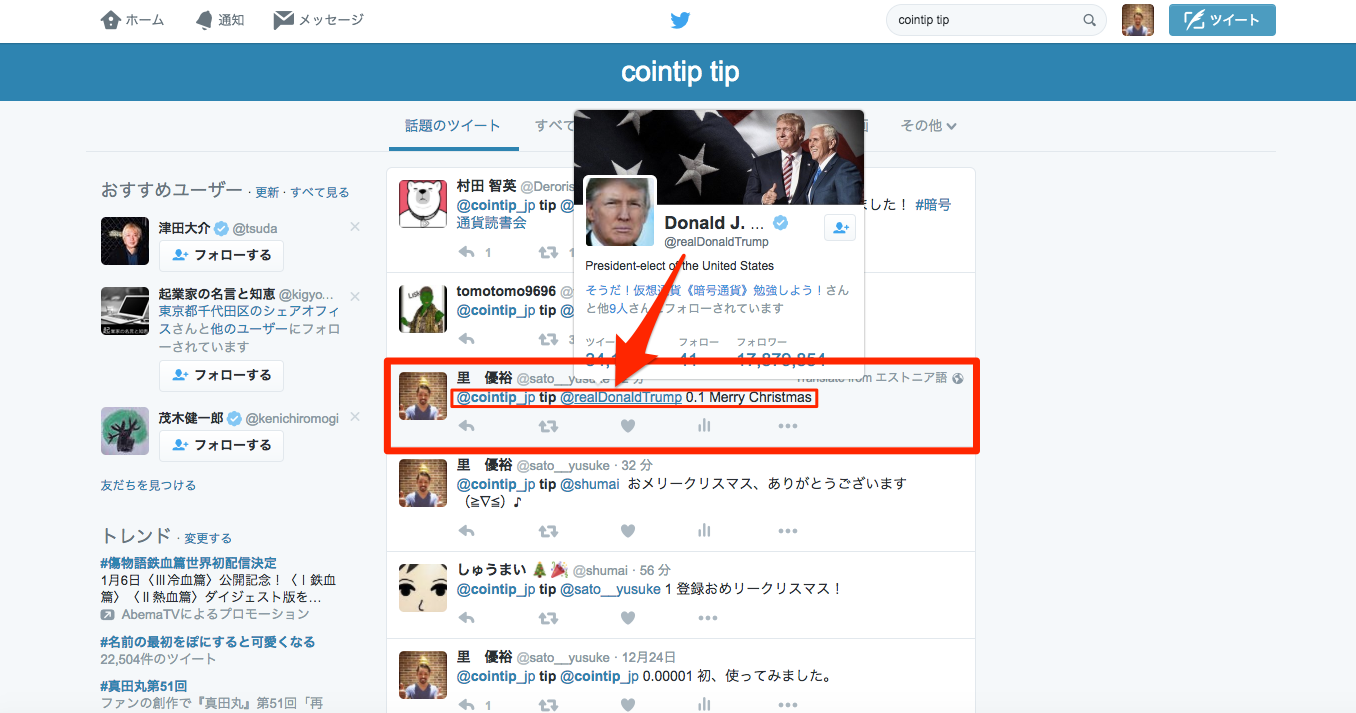Select the 話題のツイート tab

[x=453, y=126]
